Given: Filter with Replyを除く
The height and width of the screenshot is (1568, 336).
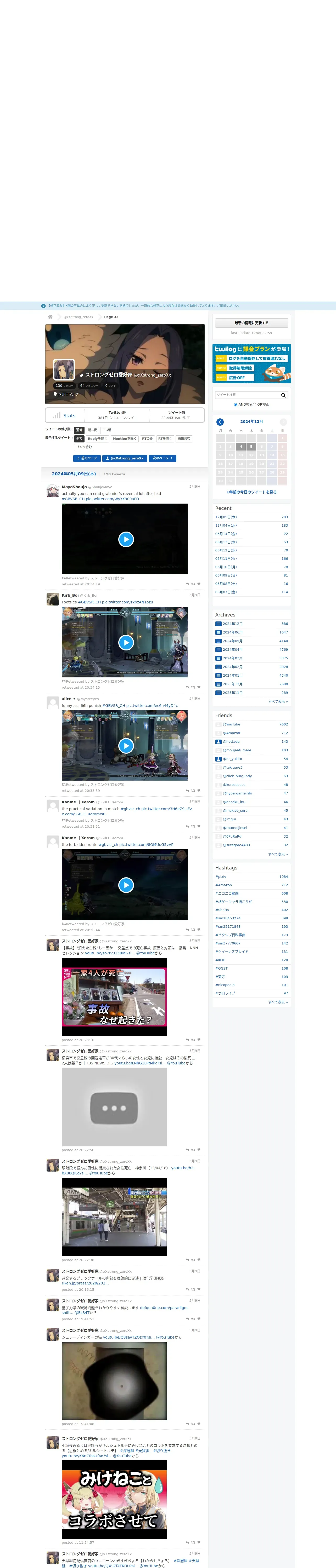Looking at the screenshot, I should (98, 438).
